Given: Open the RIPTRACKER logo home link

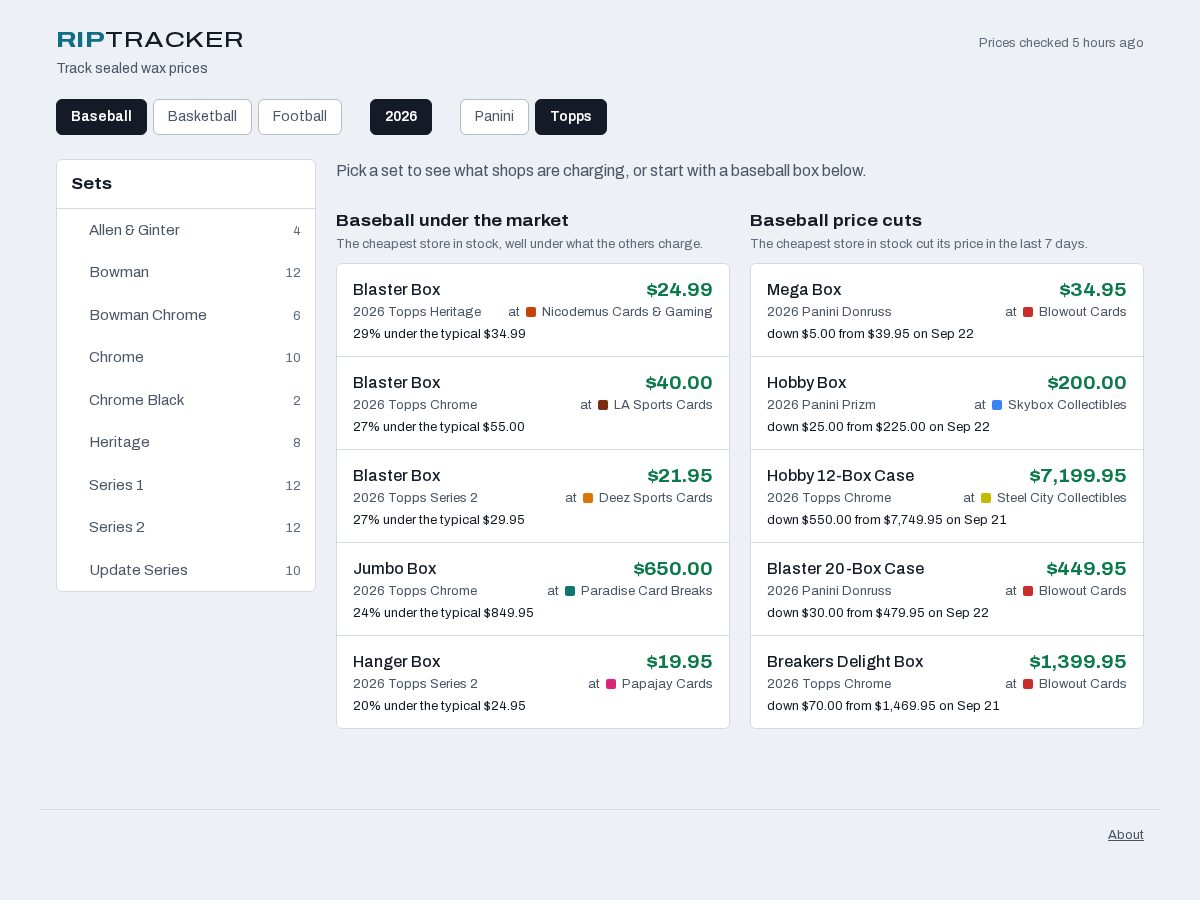Looking at the screenshot, I should click(150, 40).
